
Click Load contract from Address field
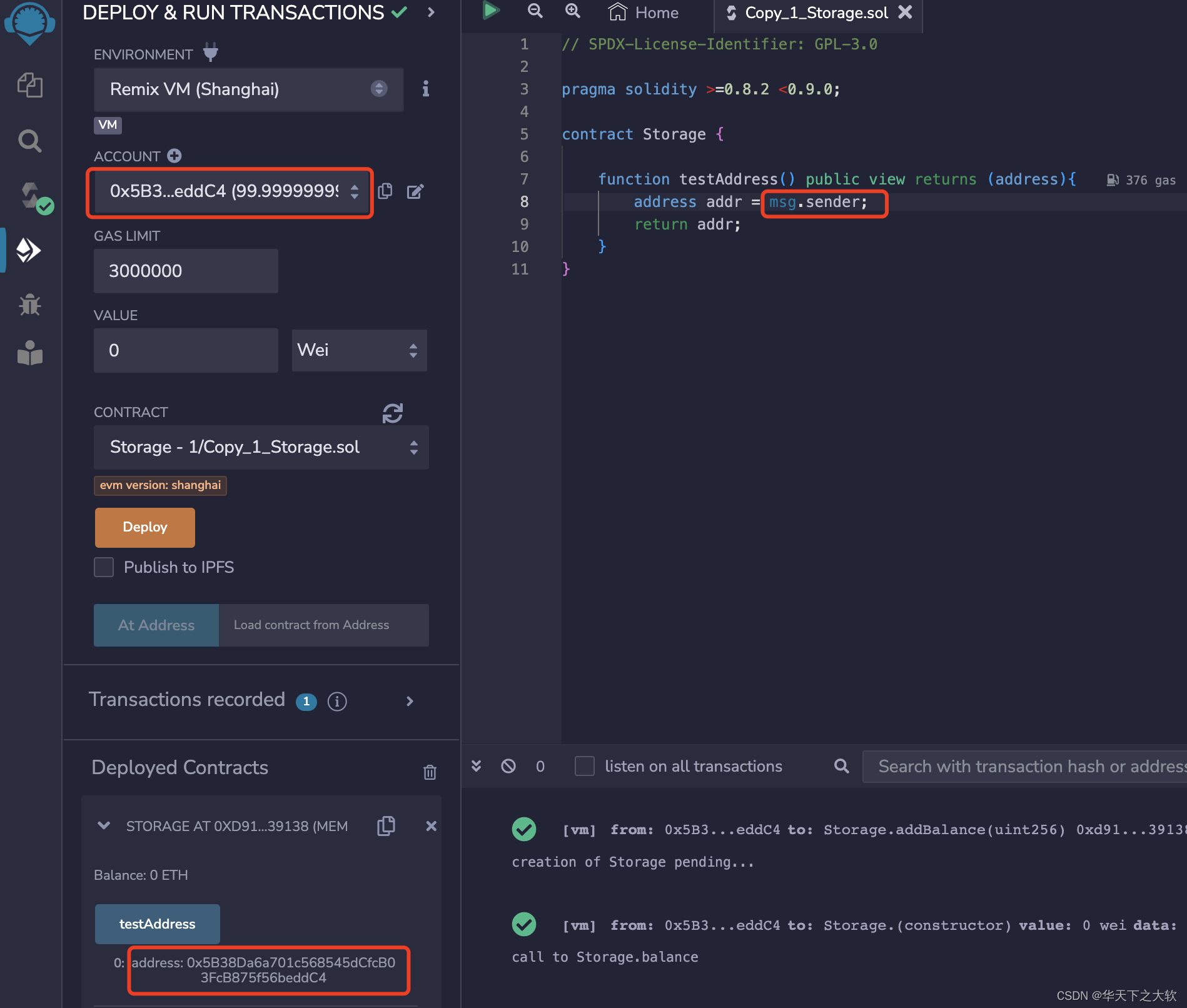click(323, 625)
